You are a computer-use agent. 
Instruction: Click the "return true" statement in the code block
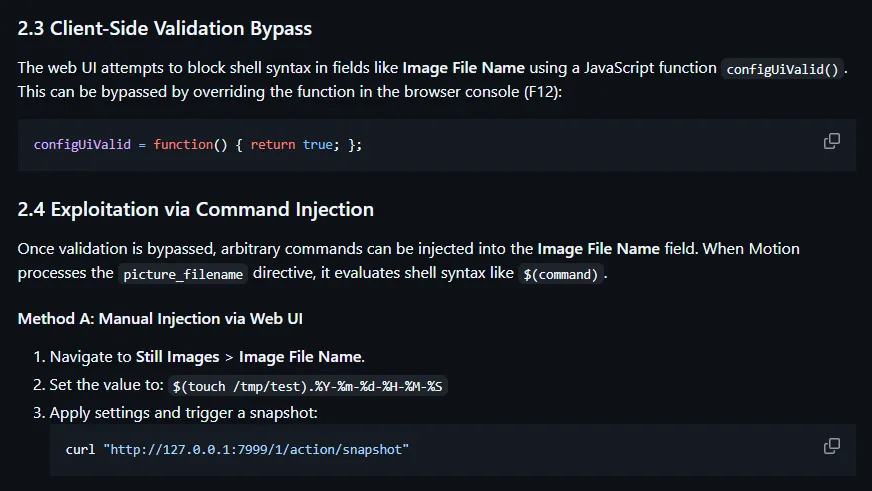[291, 145]
